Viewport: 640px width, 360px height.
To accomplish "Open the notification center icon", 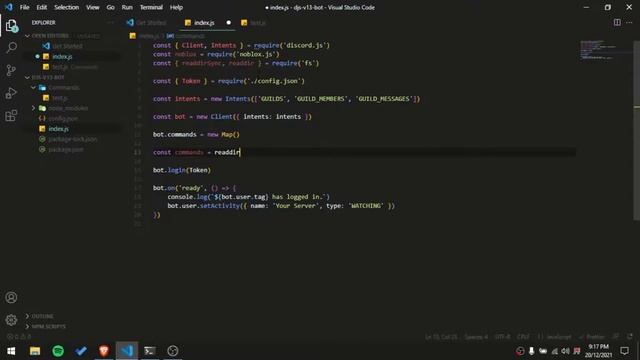I will point(624,351).
